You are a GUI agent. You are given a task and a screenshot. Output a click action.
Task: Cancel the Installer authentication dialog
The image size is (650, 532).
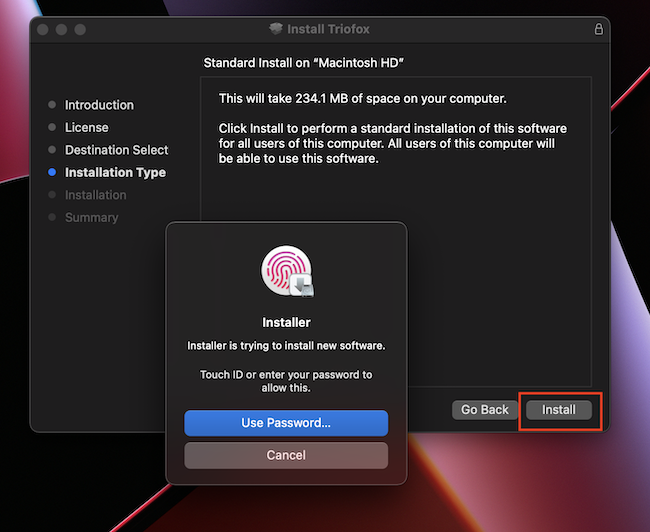point(286,455)
